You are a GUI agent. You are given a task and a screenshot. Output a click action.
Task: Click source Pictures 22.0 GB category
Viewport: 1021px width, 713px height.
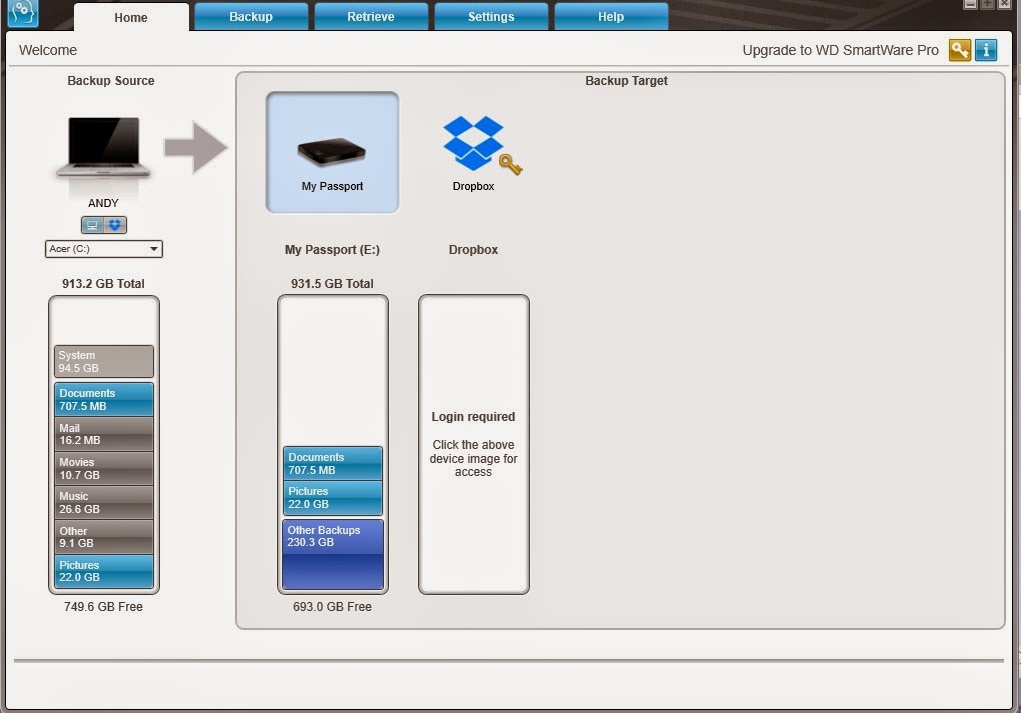click(x=104, y=571)
